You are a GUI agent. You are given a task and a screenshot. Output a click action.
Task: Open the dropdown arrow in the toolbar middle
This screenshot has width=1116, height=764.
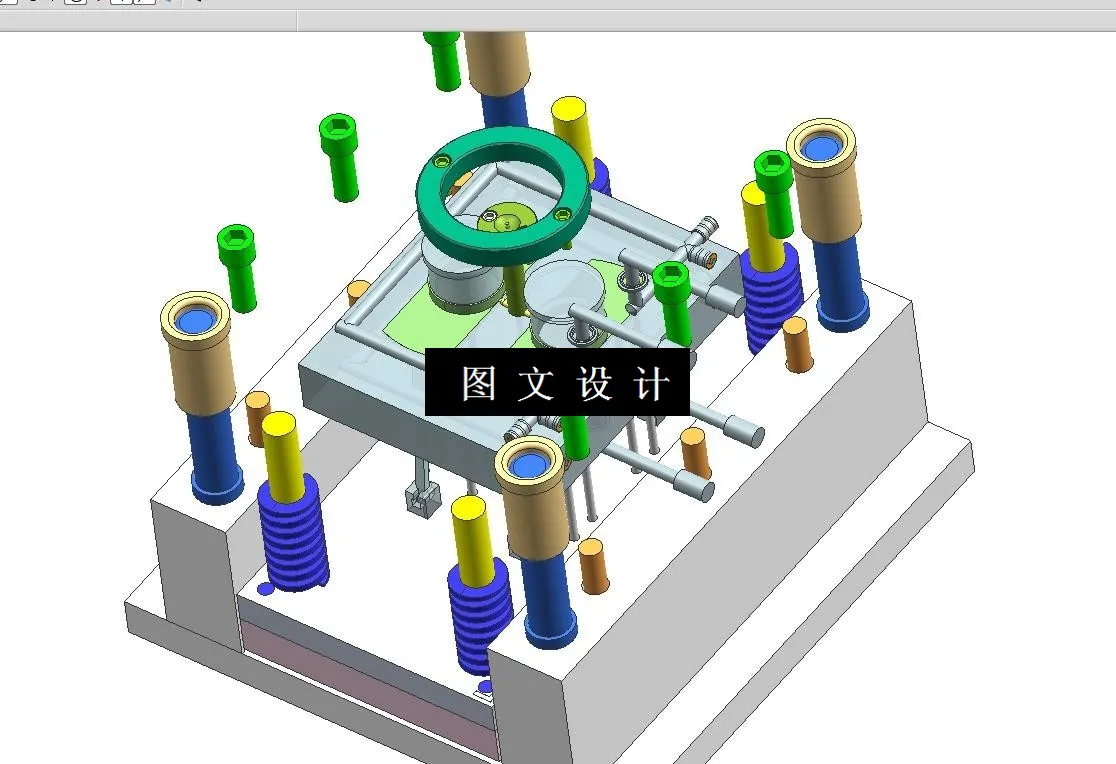(x=97, y=5)
